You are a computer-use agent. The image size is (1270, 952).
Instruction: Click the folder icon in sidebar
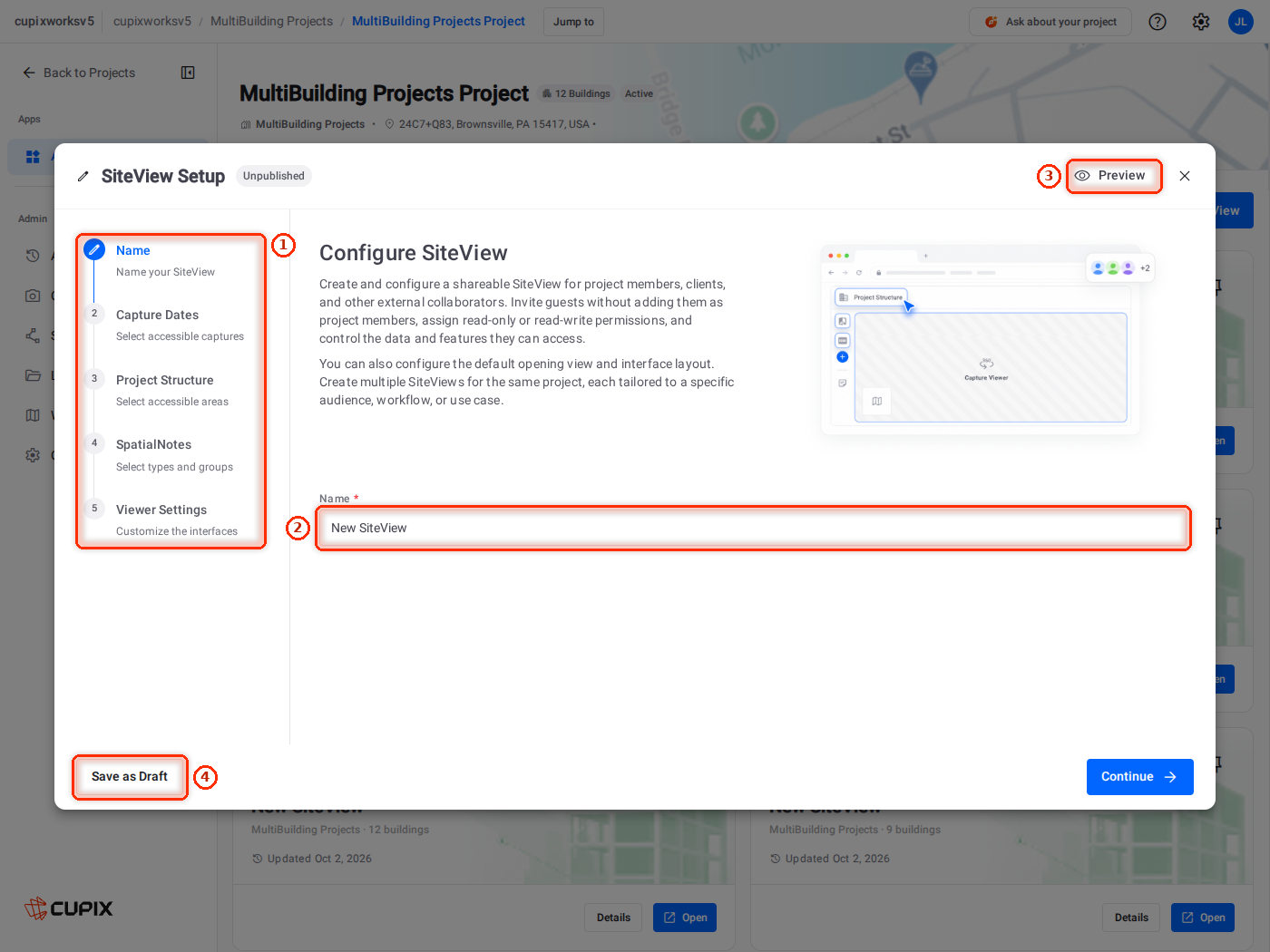[33, 375]
